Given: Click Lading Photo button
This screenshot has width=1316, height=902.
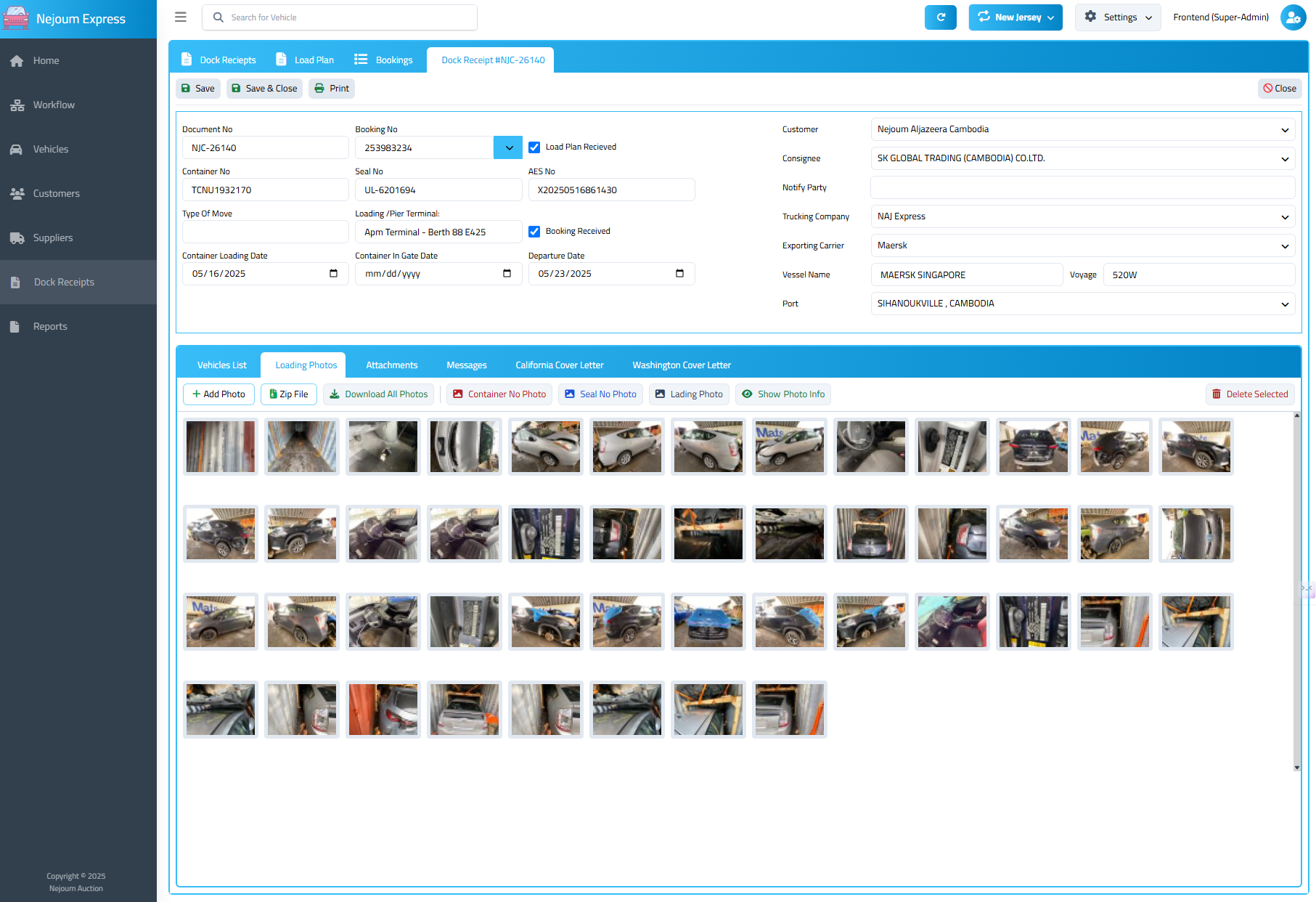Looking at the screenshot, I should click(689, 394).
